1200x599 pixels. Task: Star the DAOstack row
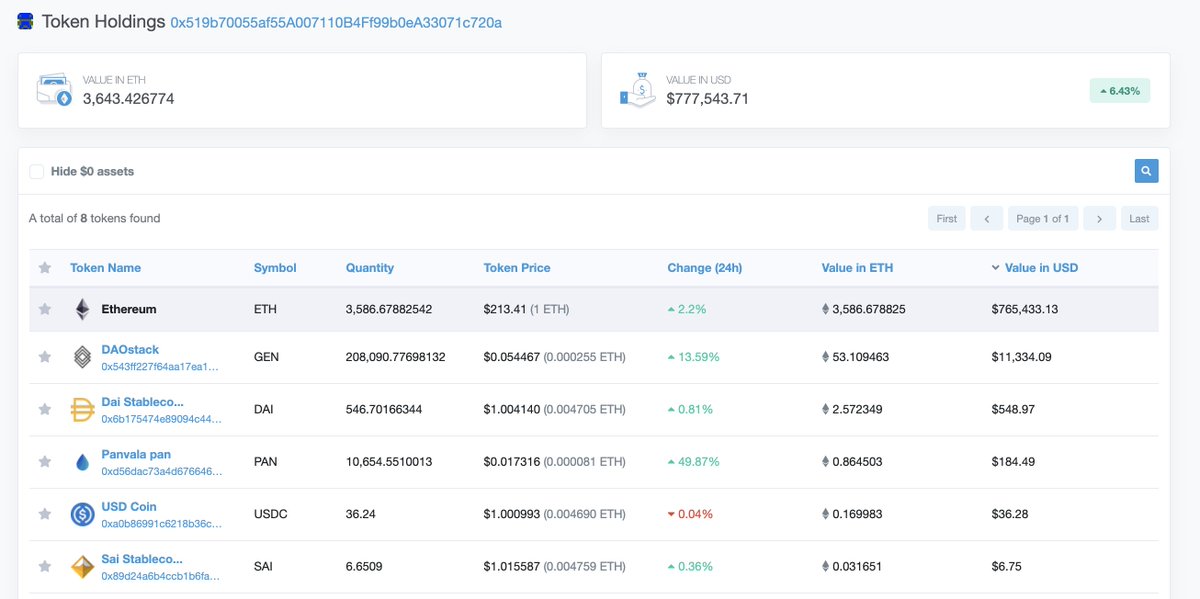click(x=45, y=357)
